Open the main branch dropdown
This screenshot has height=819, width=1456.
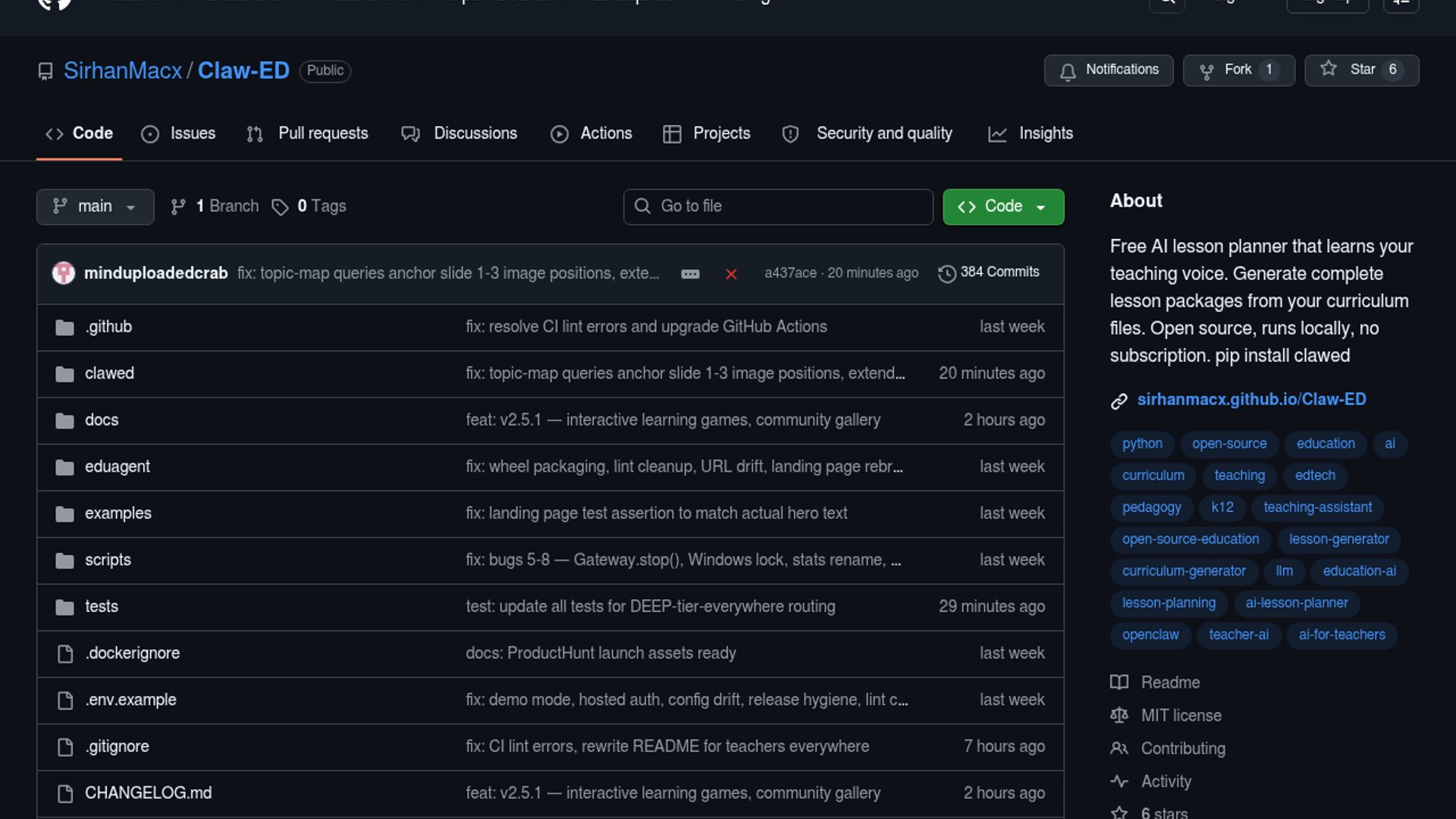click(x=95, y=206)
